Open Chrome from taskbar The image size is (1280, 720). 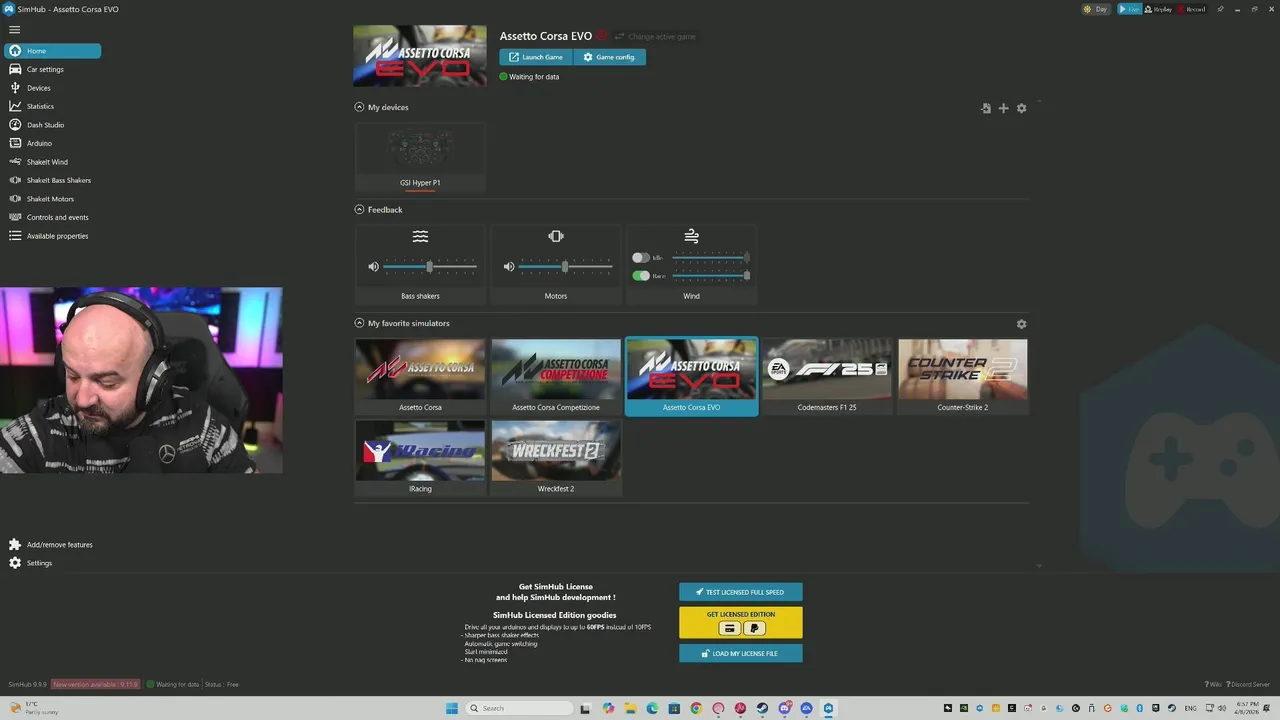(x=696, y=708)
